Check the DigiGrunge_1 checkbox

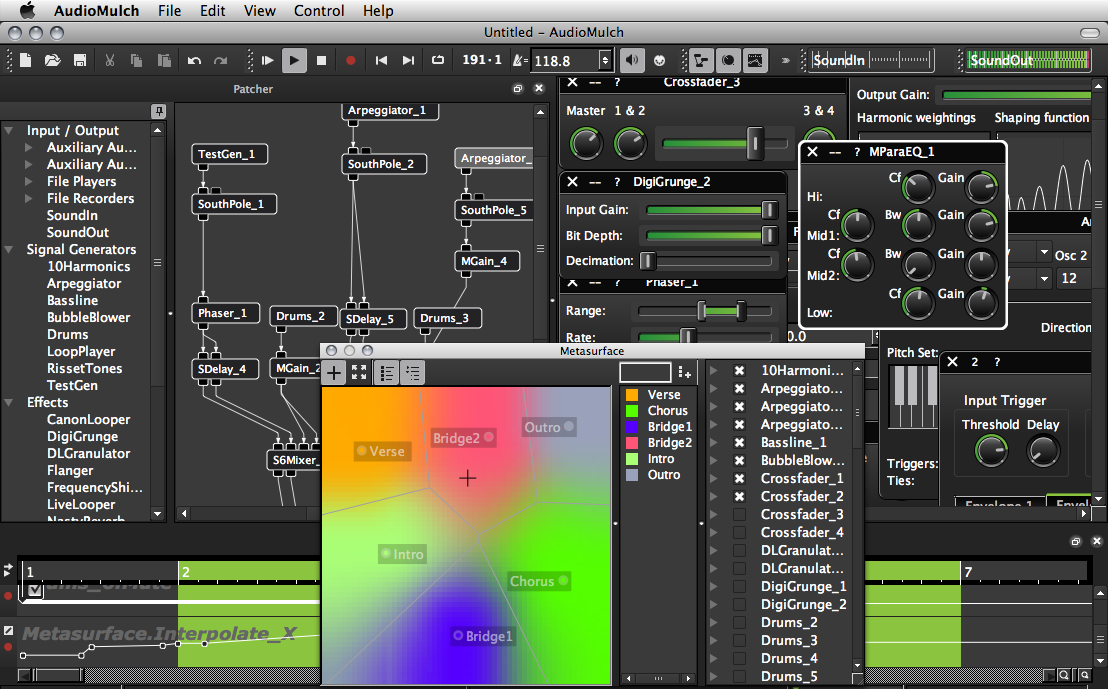(739, 586)
